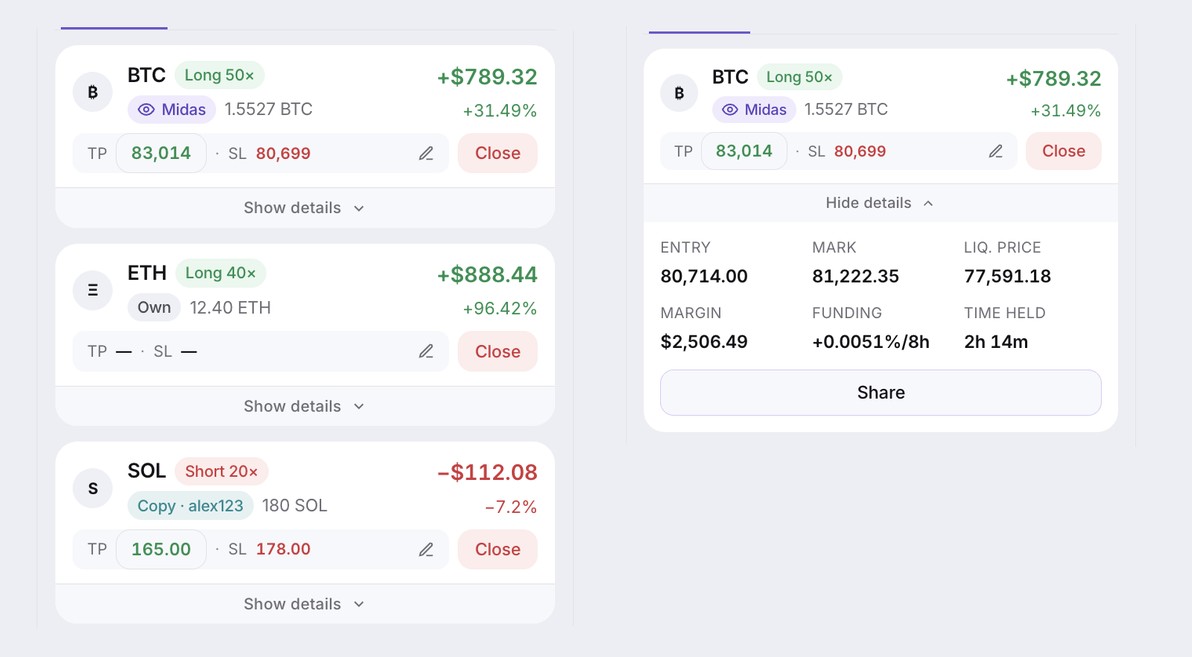Edit TP/SL pencil on SOL card
The height and width of the screenshot is (657, 1192).
(426, 549)
